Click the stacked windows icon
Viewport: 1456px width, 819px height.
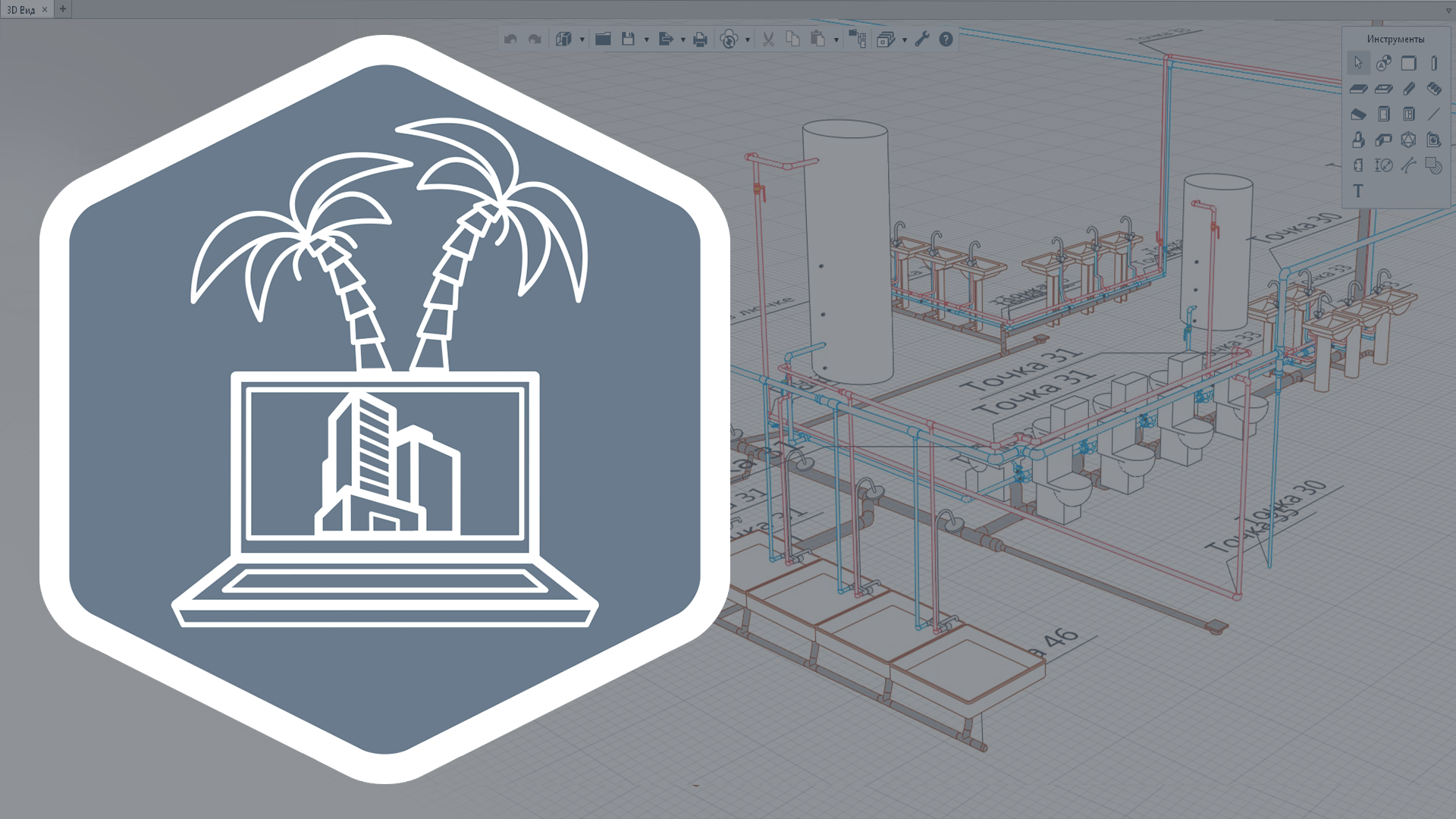tap(886, 39)
